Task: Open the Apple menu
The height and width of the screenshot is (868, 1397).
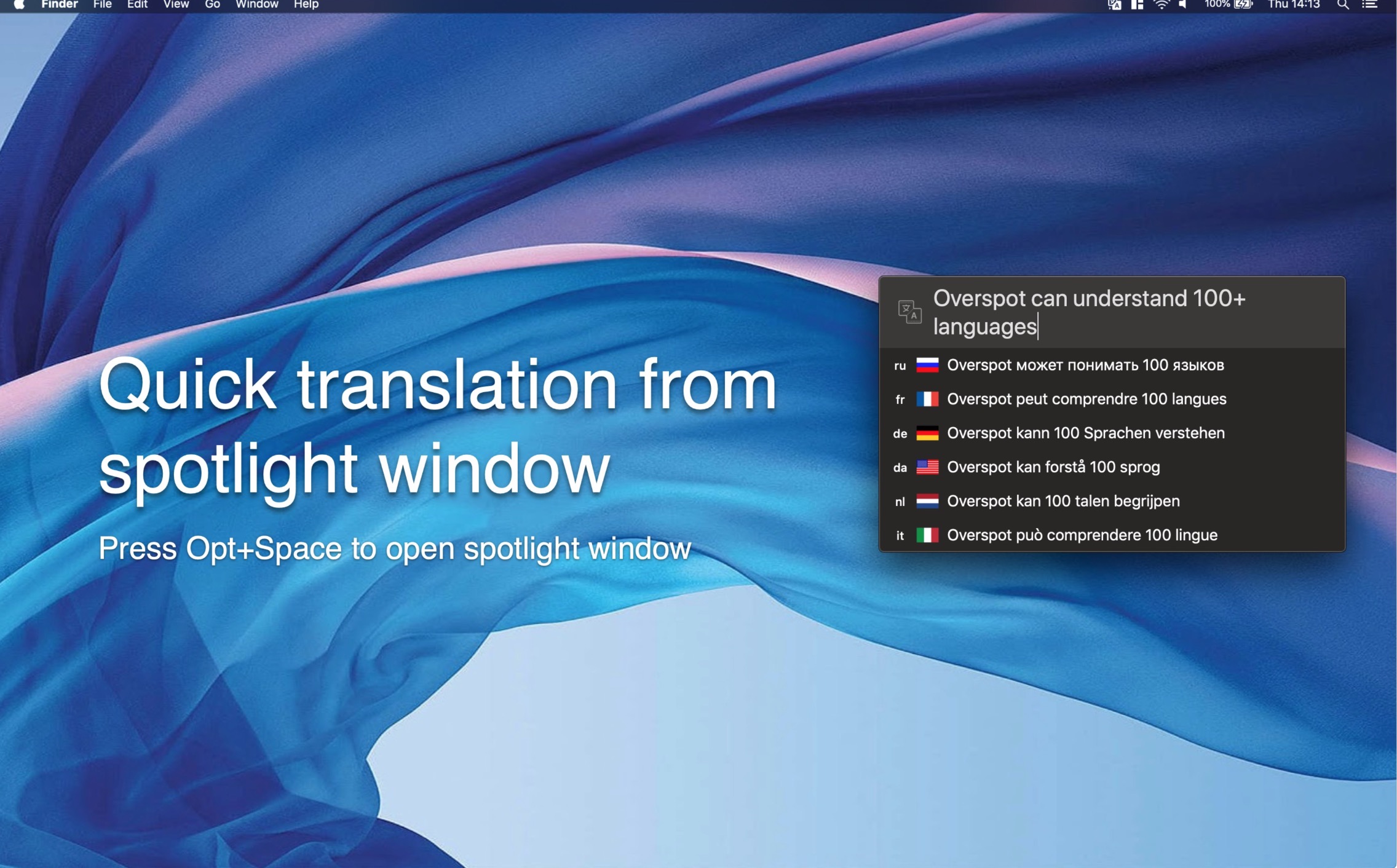Action: click(19, 5)
